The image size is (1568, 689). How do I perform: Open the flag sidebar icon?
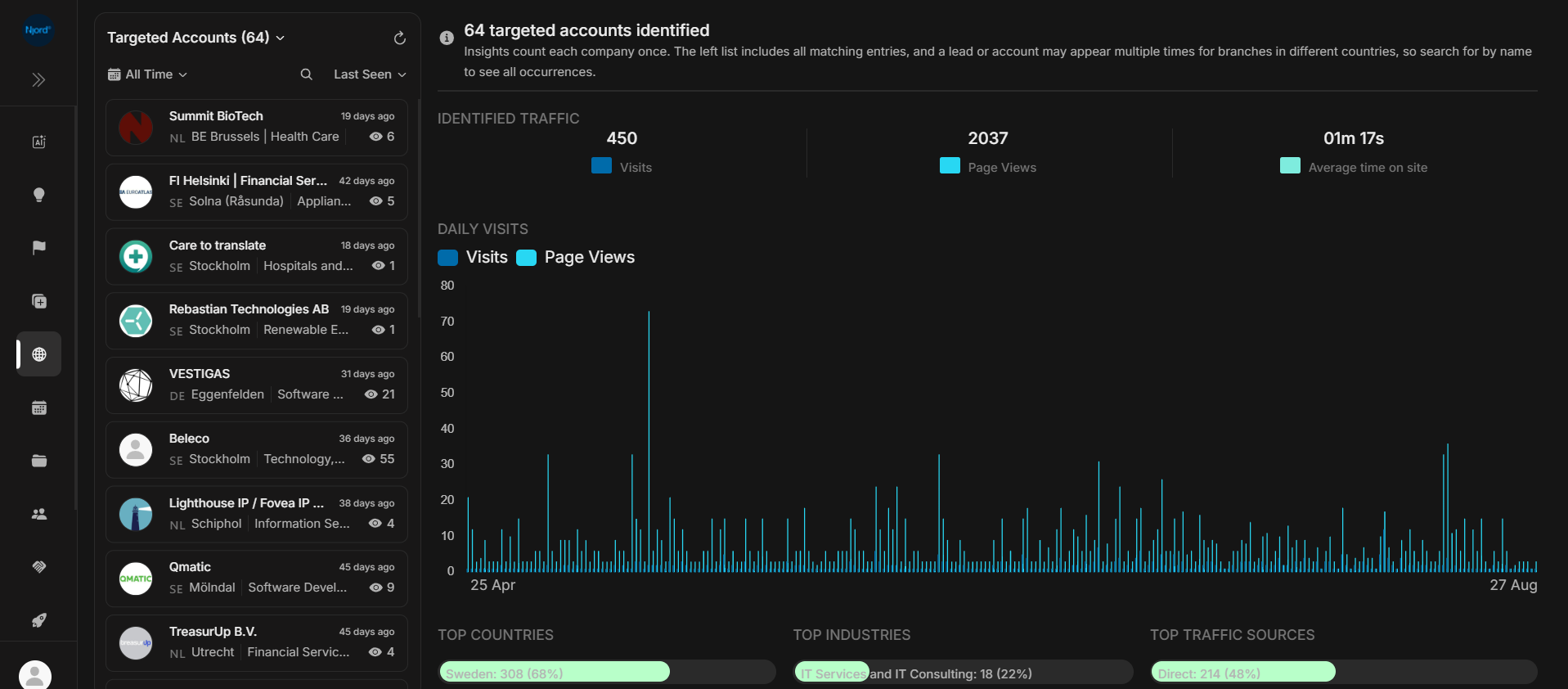38,248
